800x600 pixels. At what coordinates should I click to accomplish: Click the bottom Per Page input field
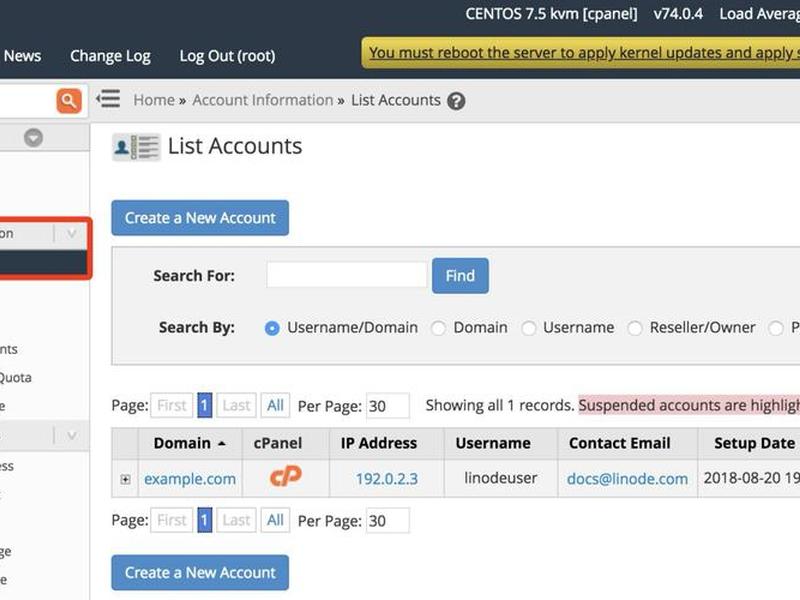(388, 521)
